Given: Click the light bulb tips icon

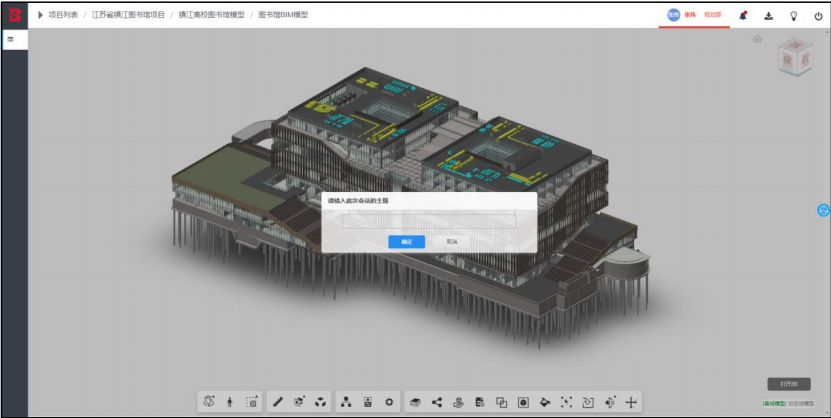Looking at the screenshot, I should coord(793,16).
